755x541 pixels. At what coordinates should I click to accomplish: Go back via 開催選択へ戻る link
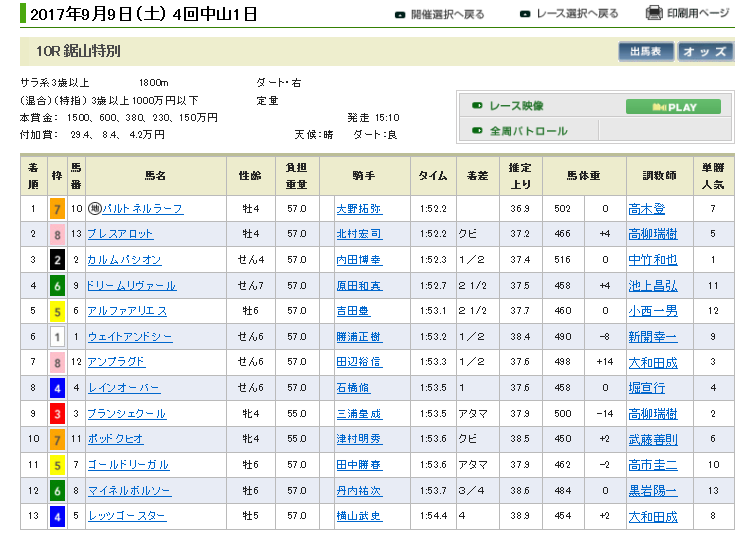pos(447,15)
